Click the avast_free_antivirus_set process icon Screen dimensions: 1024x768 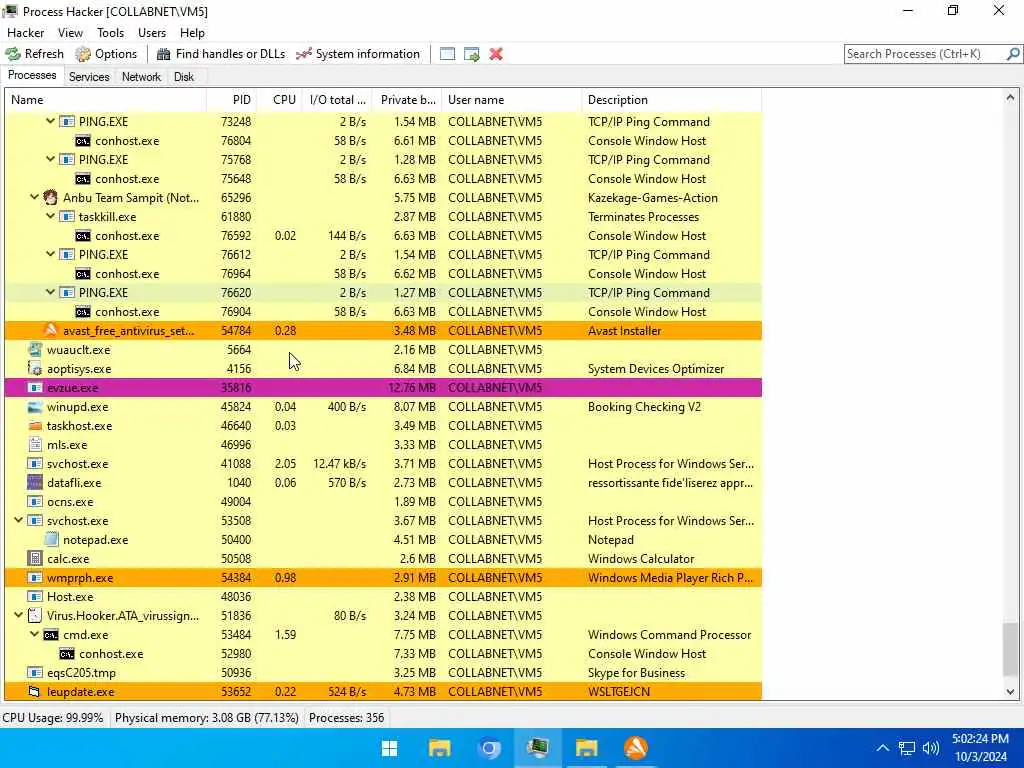pyautogui.click(x=50, y=330)
